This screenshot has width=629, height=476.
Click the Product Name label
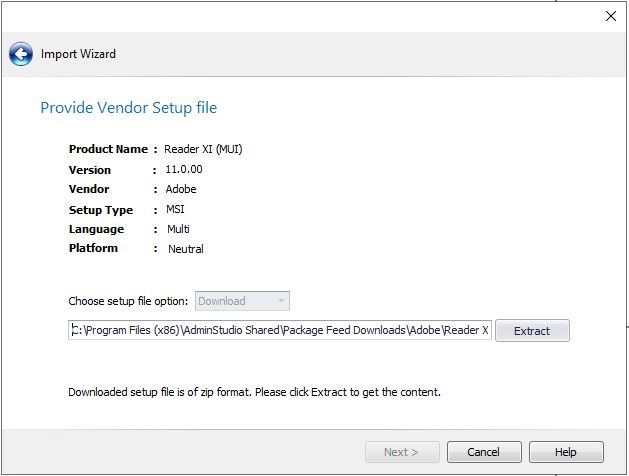tap(108, 149)
